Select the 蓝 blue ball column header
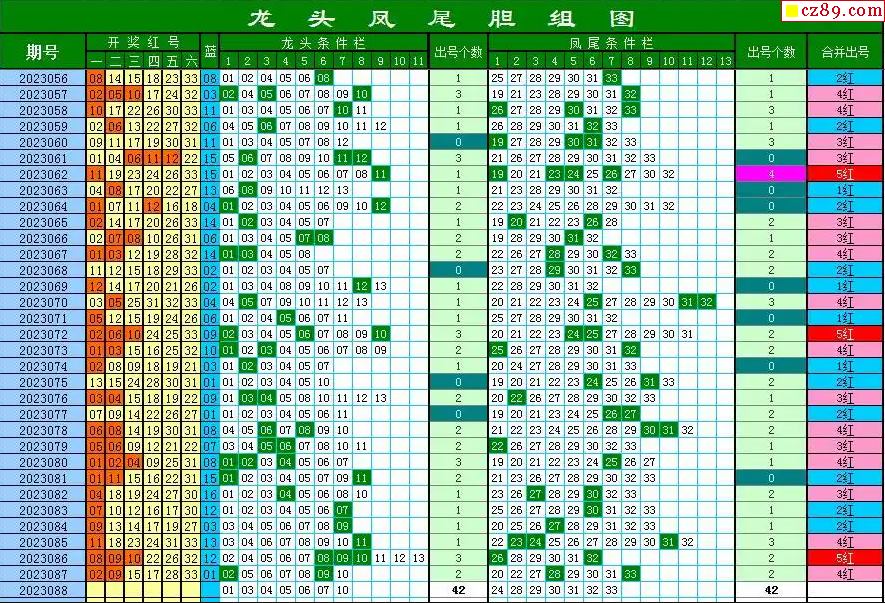Image resolution: width=885 pixels, height=603 pixels. 210,51
